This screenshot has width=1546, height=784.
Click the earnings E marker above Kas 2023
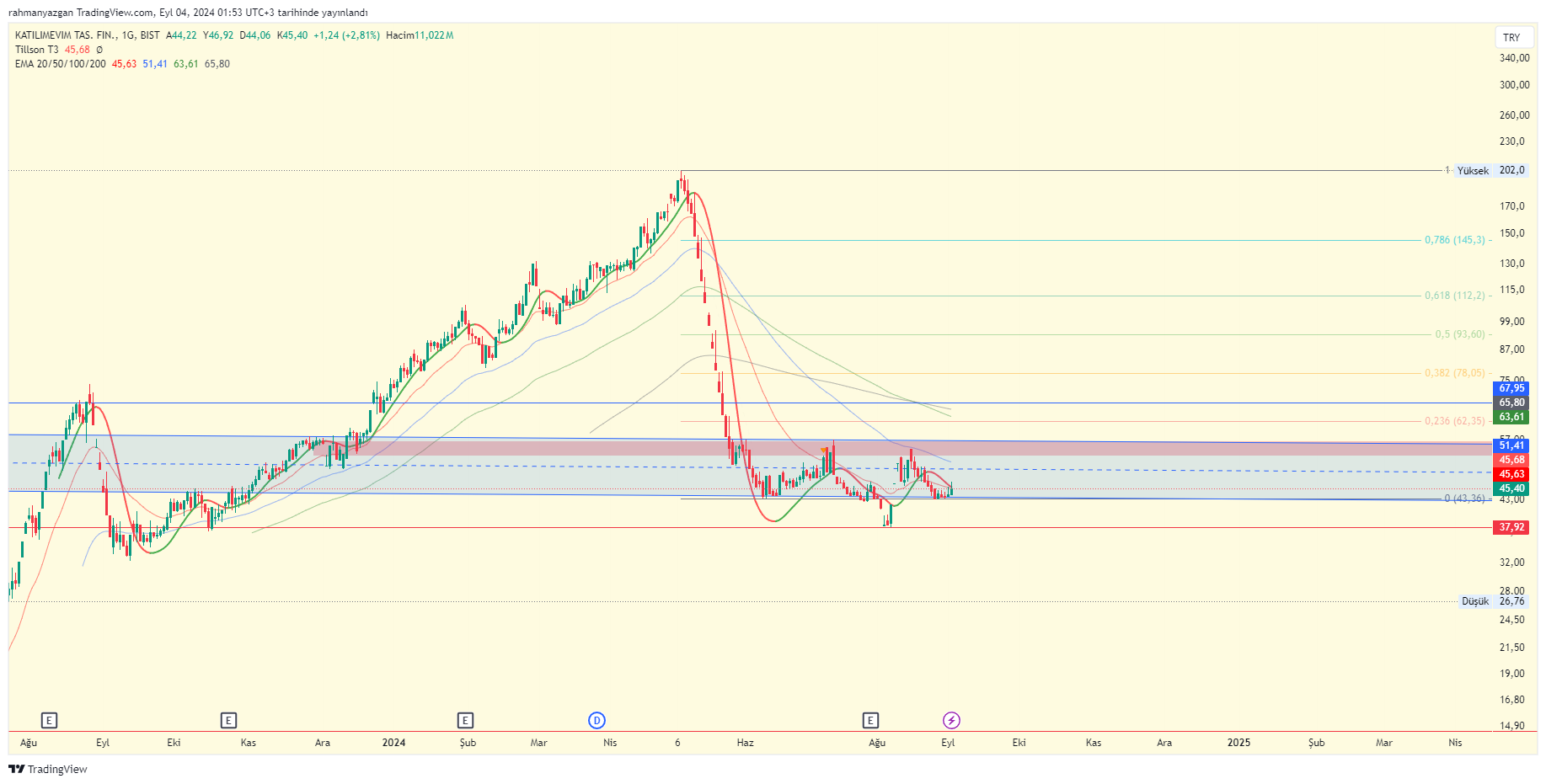click(228, 720)
